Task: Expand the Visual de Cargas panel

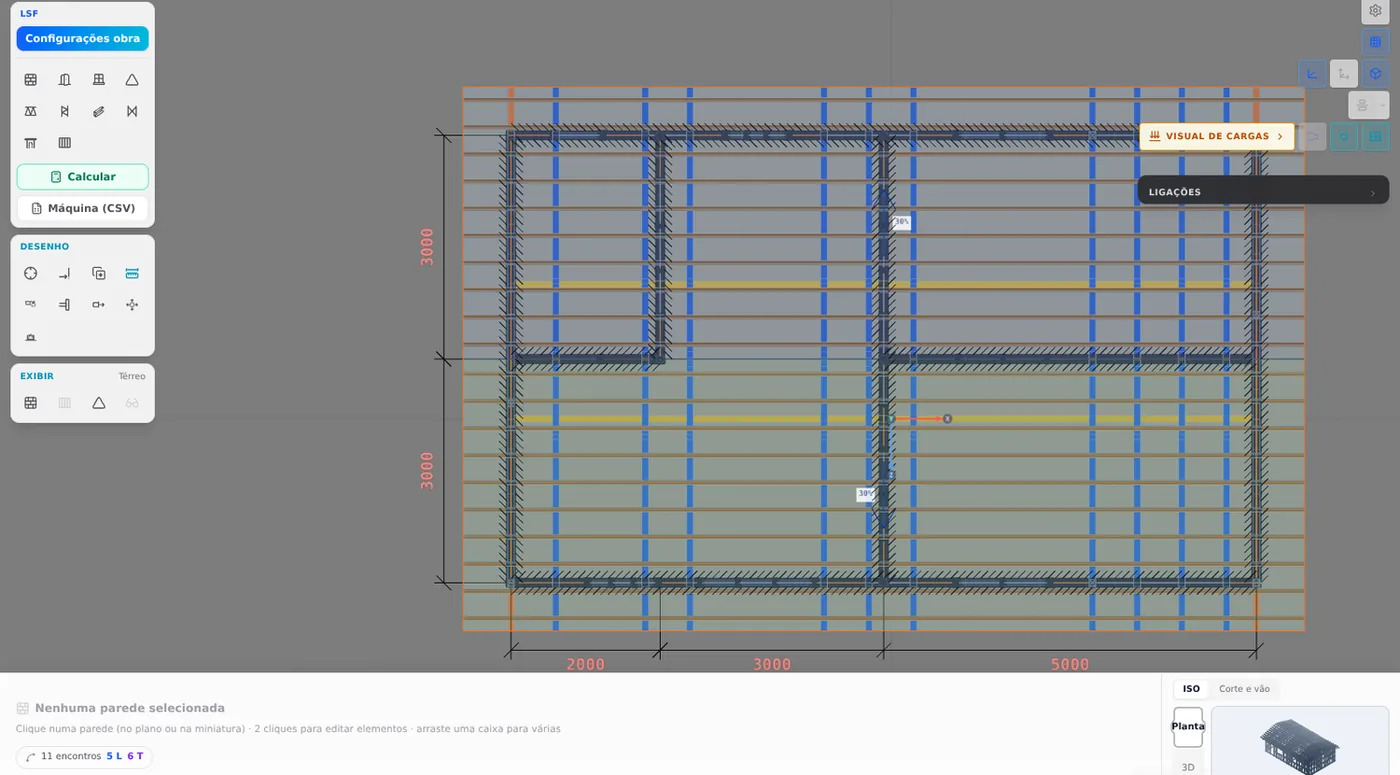Action: (1217, 136)
